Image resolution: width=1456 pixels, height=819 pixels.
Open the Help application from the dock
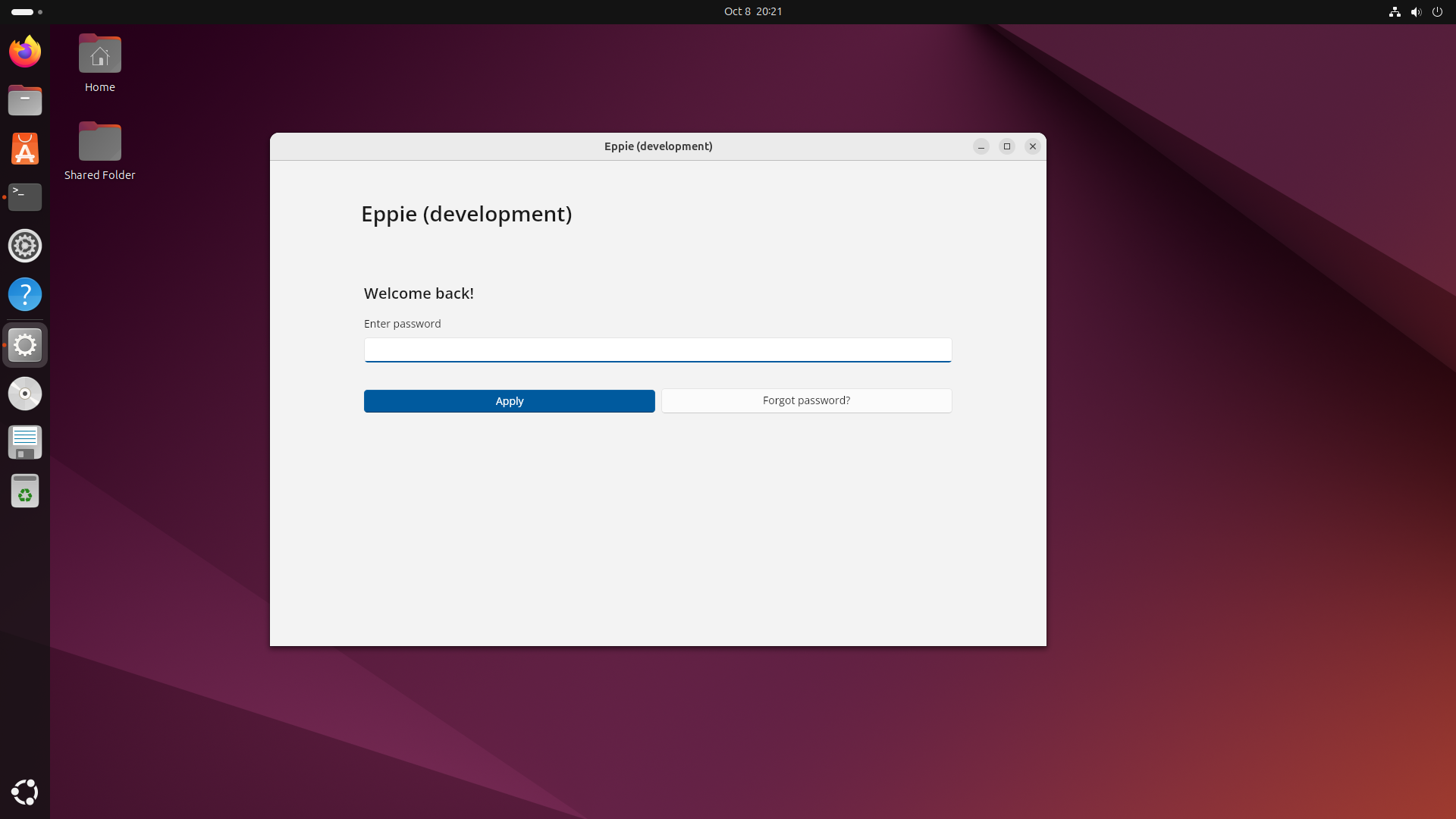pos(25,294)
